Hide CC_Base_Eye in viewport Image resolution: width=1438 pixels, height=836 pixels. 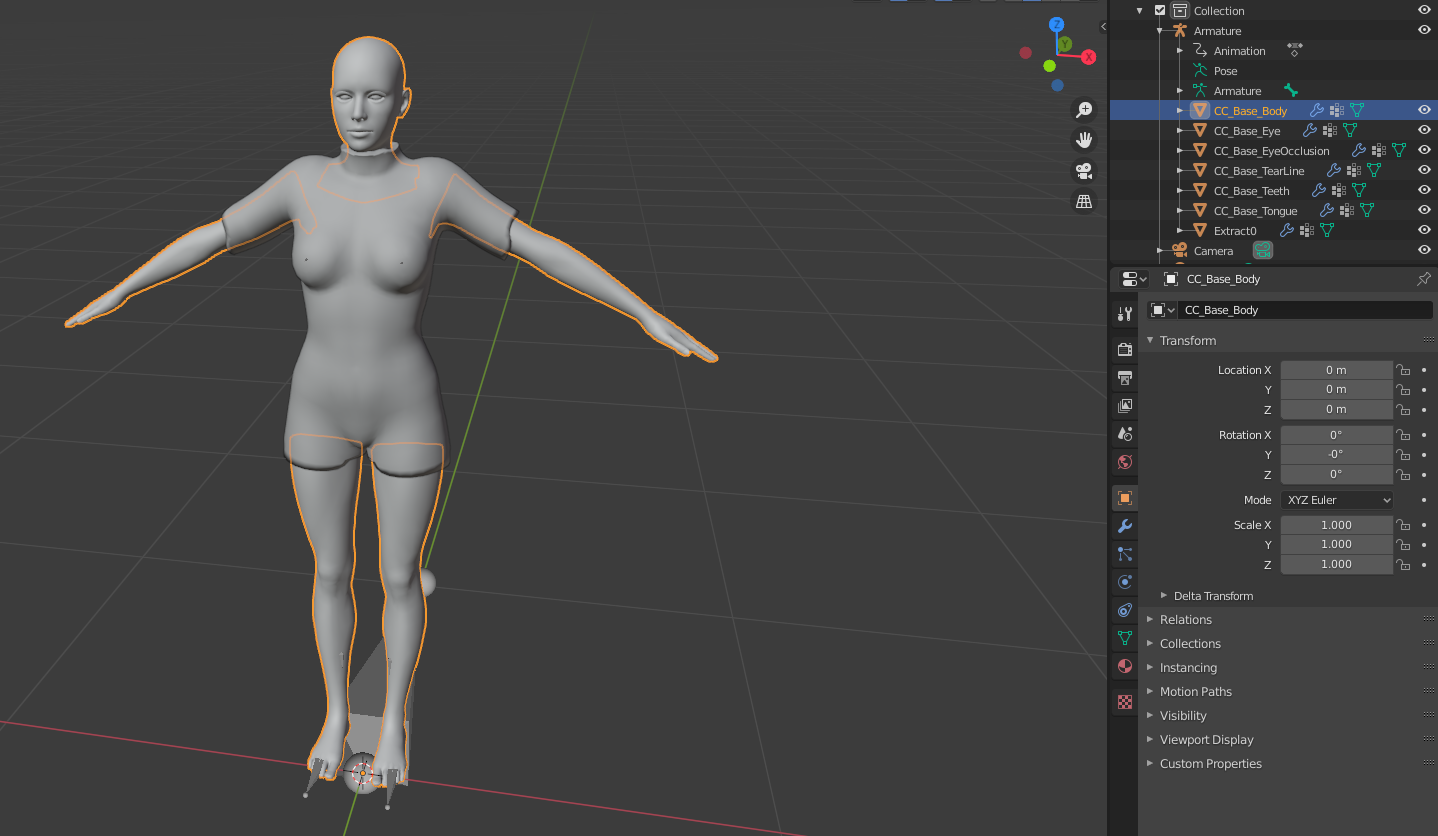tap(1424, 130)
